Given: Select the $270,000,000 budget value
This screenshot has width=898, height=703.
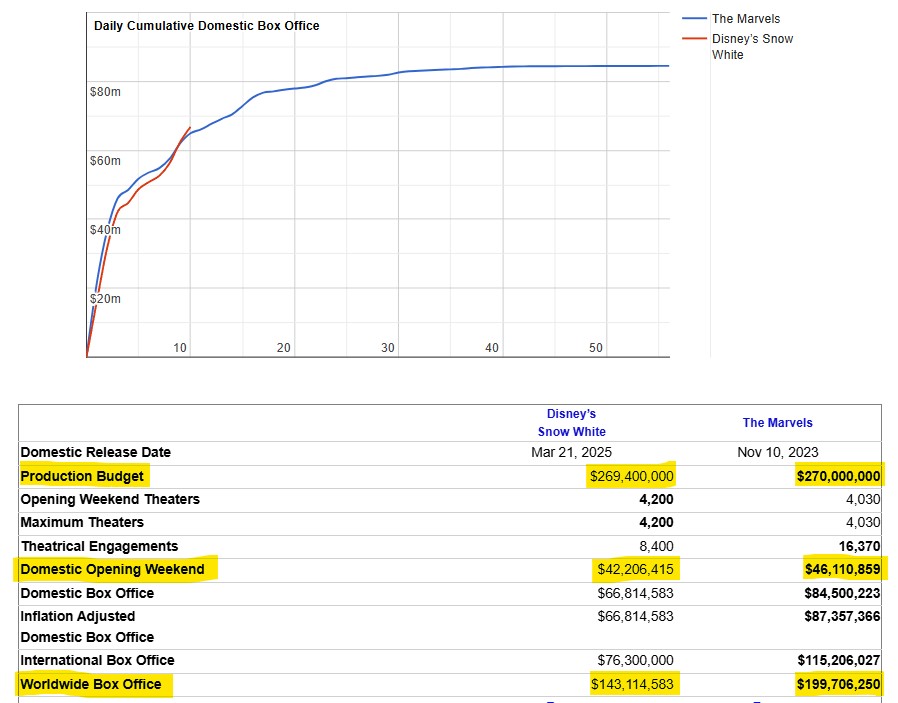Looking at the screenshot, I should tap(838, 477).
